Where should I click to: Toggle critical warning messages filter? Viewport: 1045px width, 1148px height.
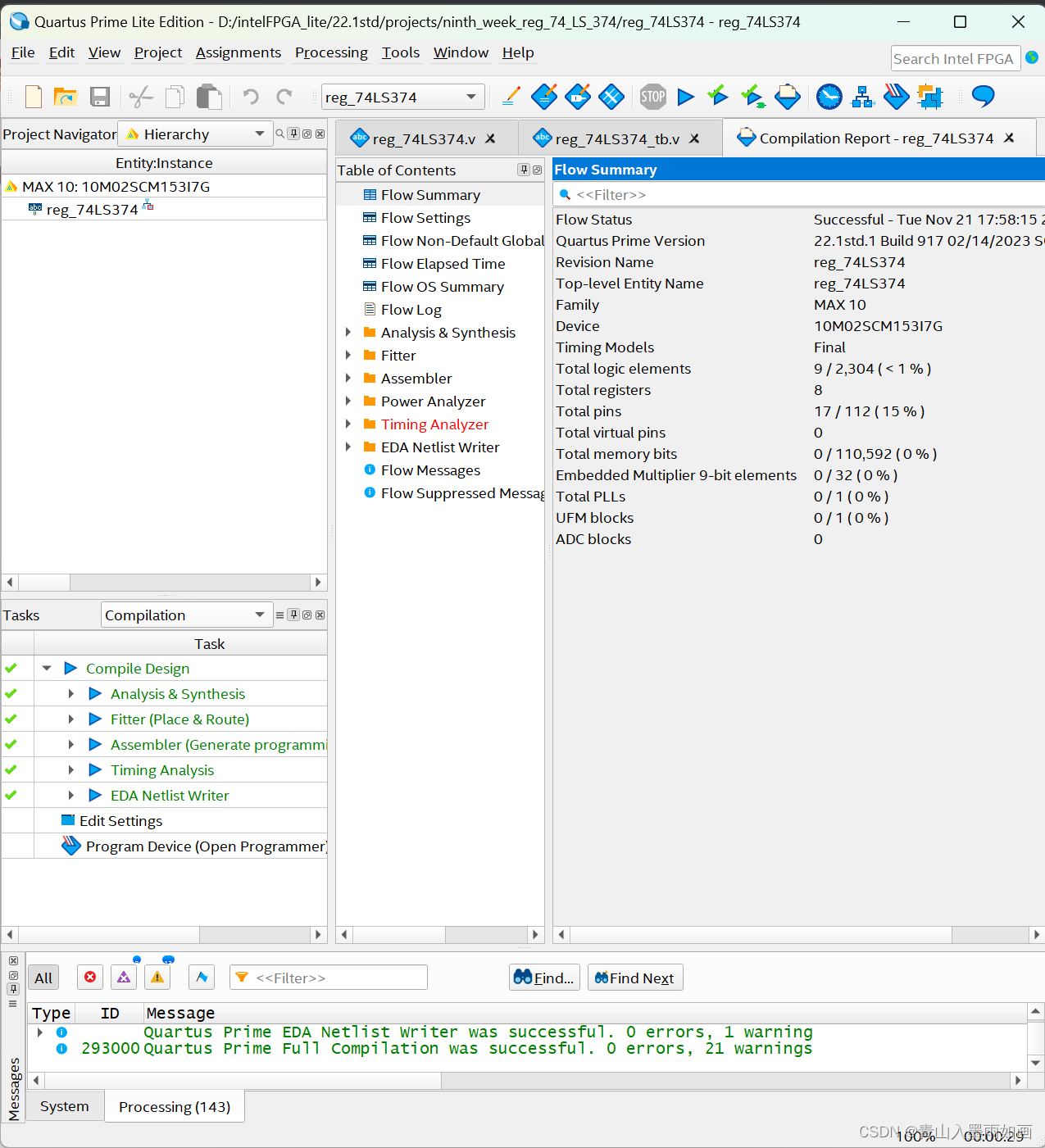tap(124, 977)
